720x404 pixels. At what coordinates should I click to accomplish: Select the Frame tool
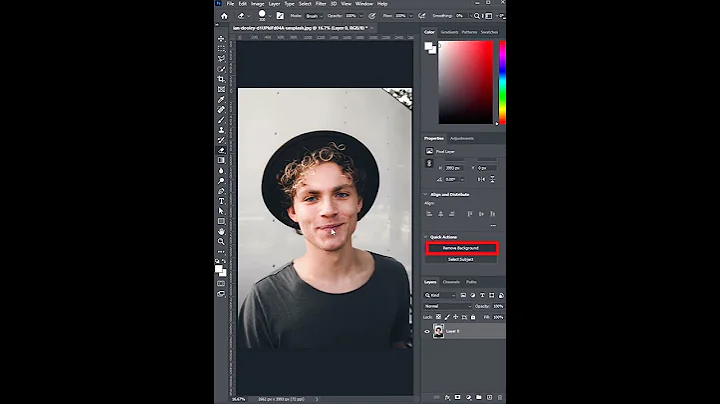coord(221,90)
